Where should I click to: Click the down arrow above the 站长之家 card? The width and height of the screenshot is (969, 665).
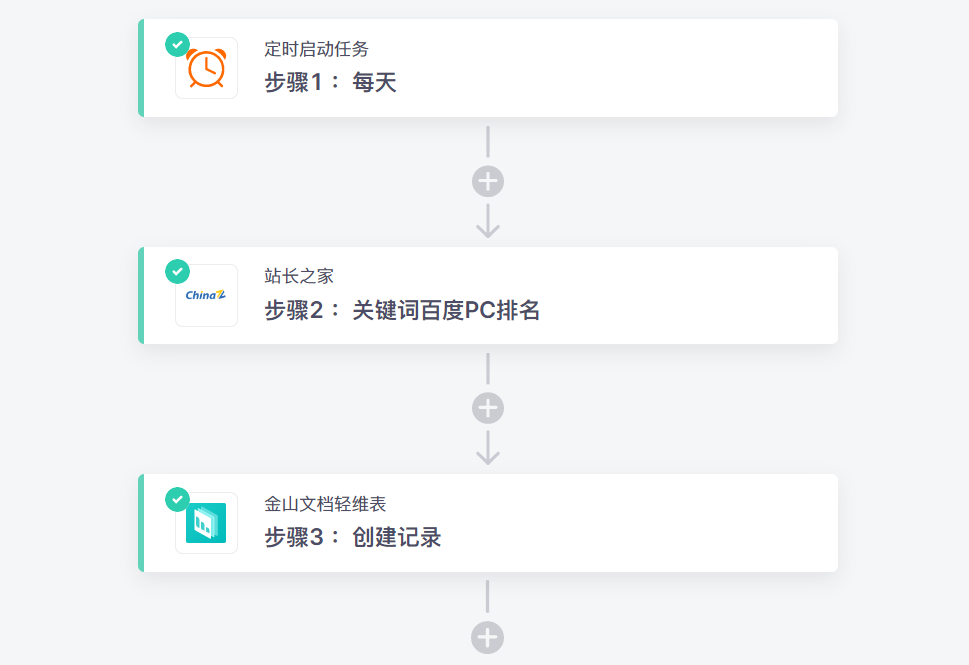pyautogui.click(x=488, y=221)
